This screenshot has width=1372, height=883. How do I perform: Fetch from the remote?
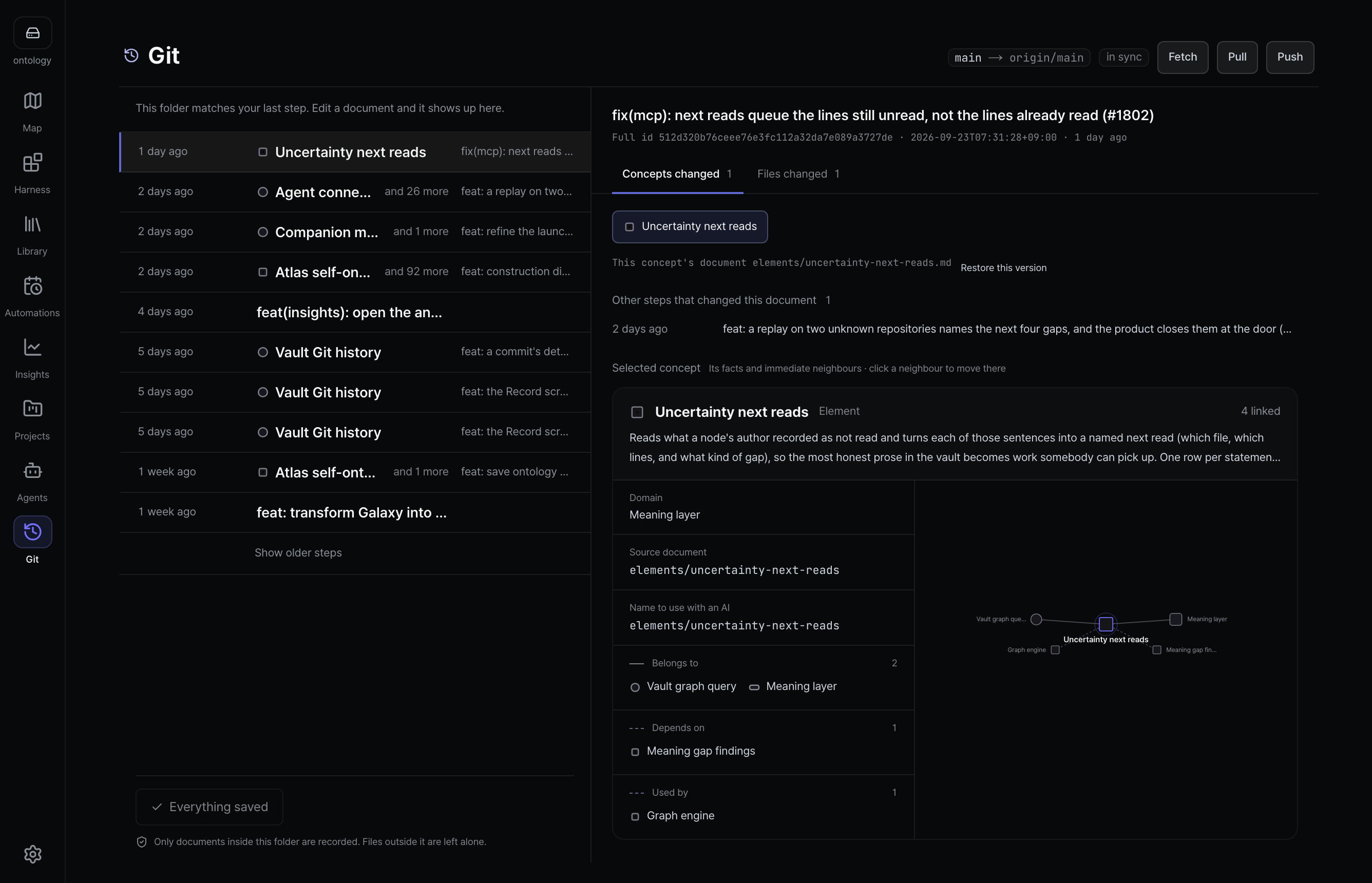(1182, 57)
